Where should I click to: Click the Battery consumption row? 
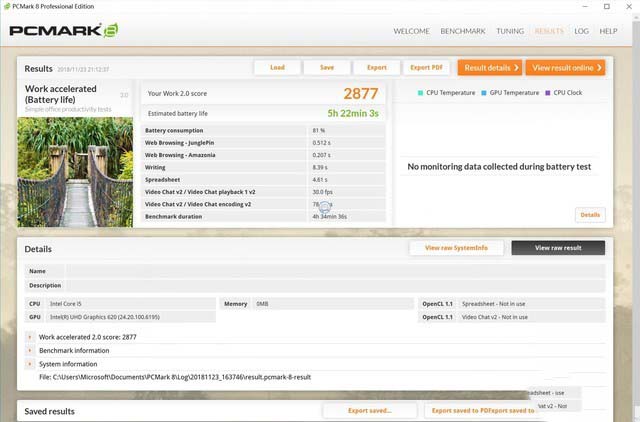click(x=263, y=130)
